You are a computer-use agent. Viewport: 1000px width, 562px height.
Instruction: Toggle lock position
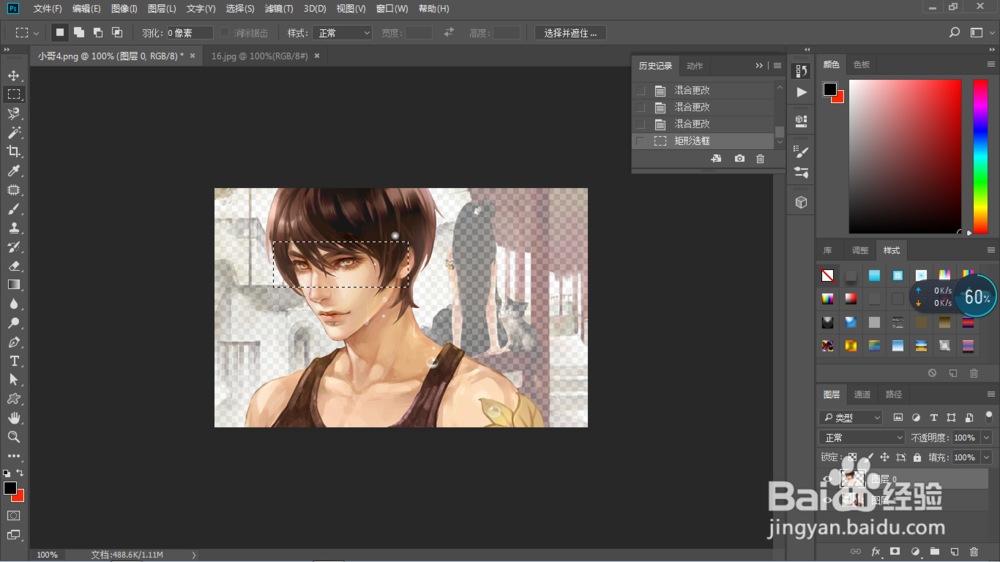(x=885, y=457)
